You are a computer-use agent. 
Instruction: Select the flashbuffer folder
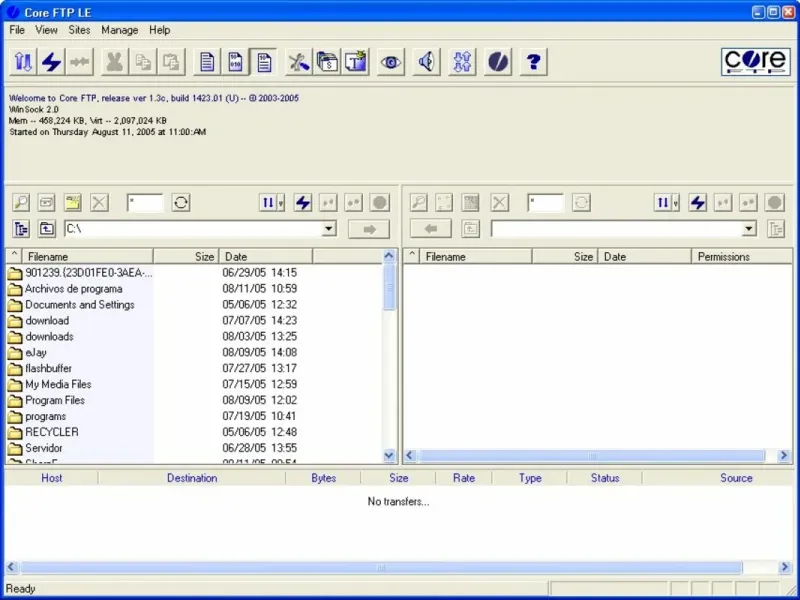48,368
